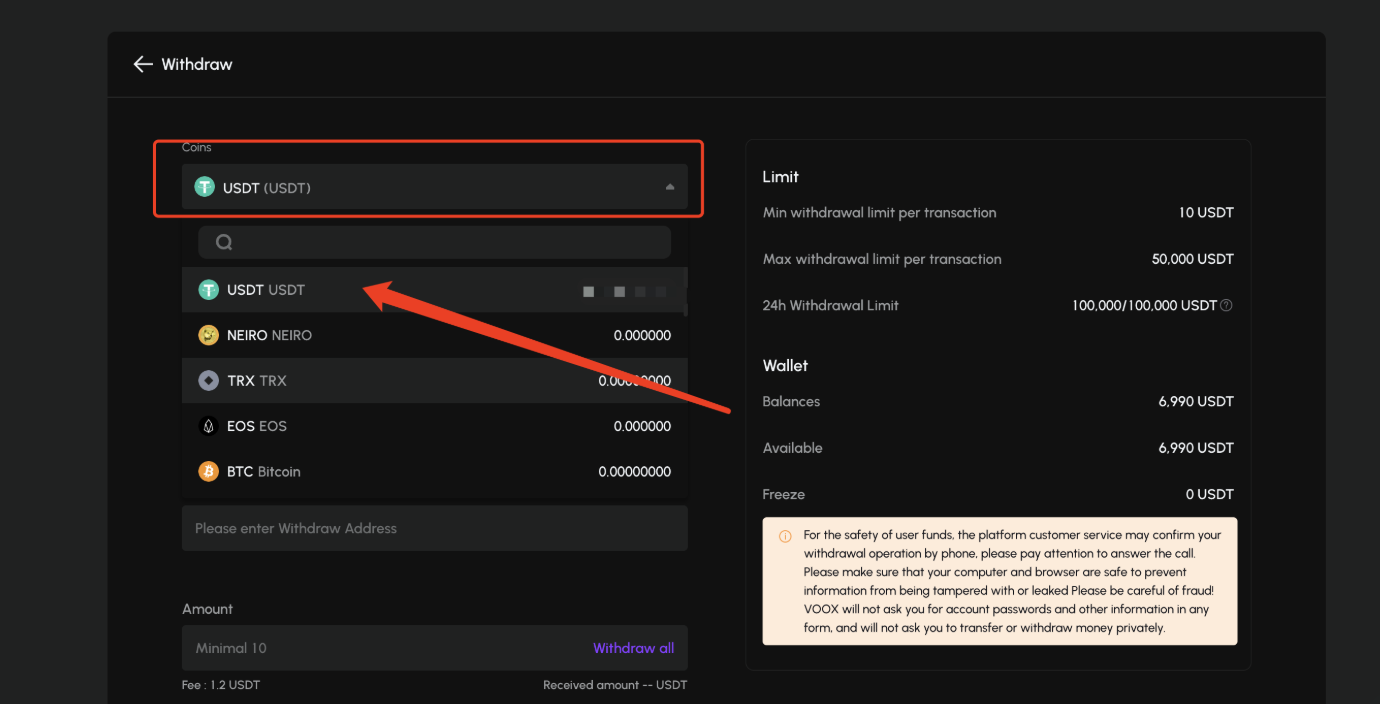Open the 24h Withdrawal Limit help icon

pyautogui.click(x=1227, y=305)
